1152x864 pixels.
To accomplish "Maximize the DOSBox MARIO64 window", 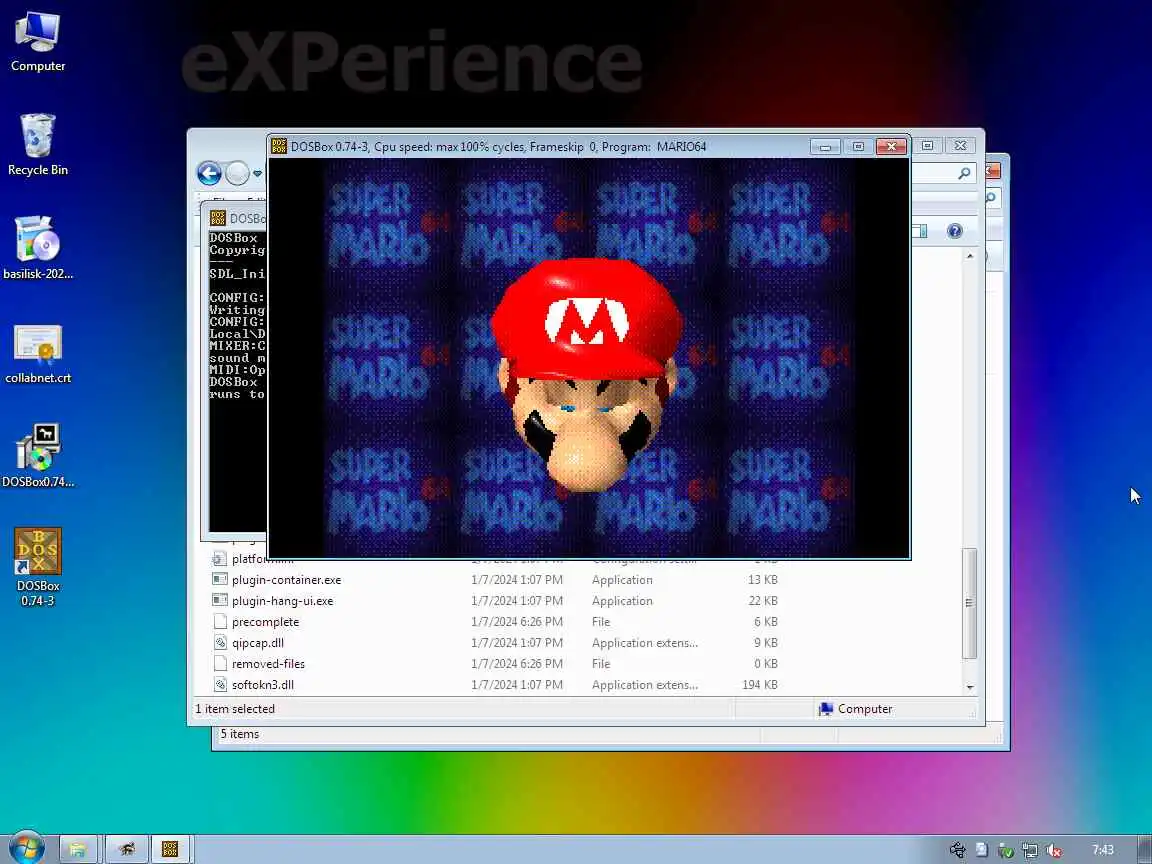I will click(x=857, y=146).
